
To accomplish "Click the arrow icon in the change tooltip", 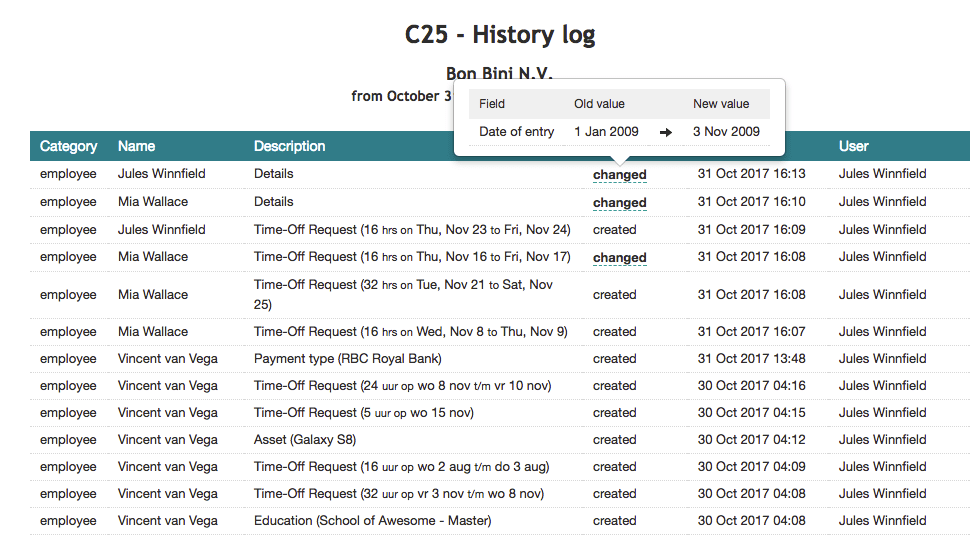I will click(665, 132).
